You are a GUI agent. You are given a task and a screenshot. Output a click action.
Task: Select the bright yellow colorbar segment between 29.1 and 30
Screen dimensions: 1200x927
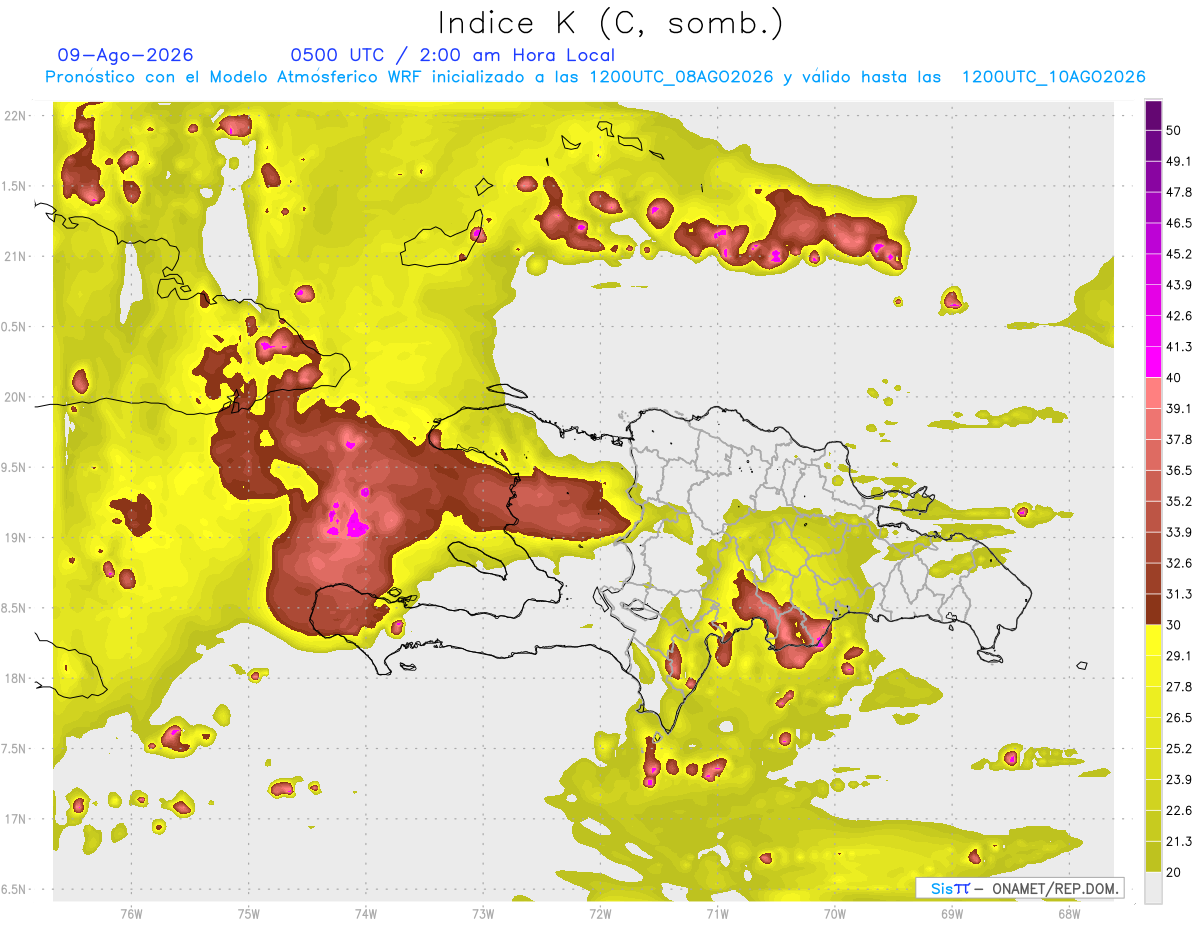pos(1153,640)
